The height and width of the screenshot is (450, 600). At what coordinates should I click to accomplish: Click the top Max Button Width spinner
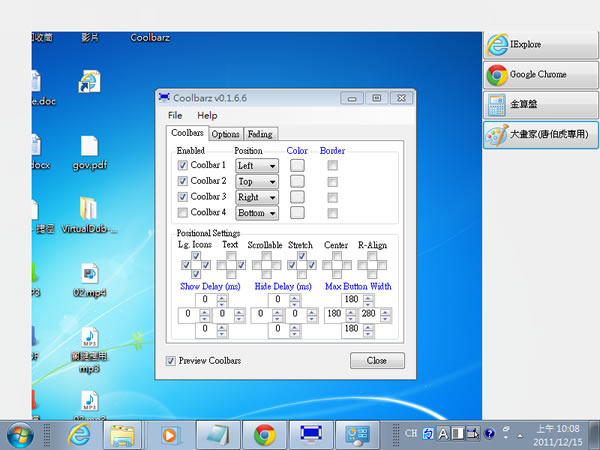click(368, 300)
